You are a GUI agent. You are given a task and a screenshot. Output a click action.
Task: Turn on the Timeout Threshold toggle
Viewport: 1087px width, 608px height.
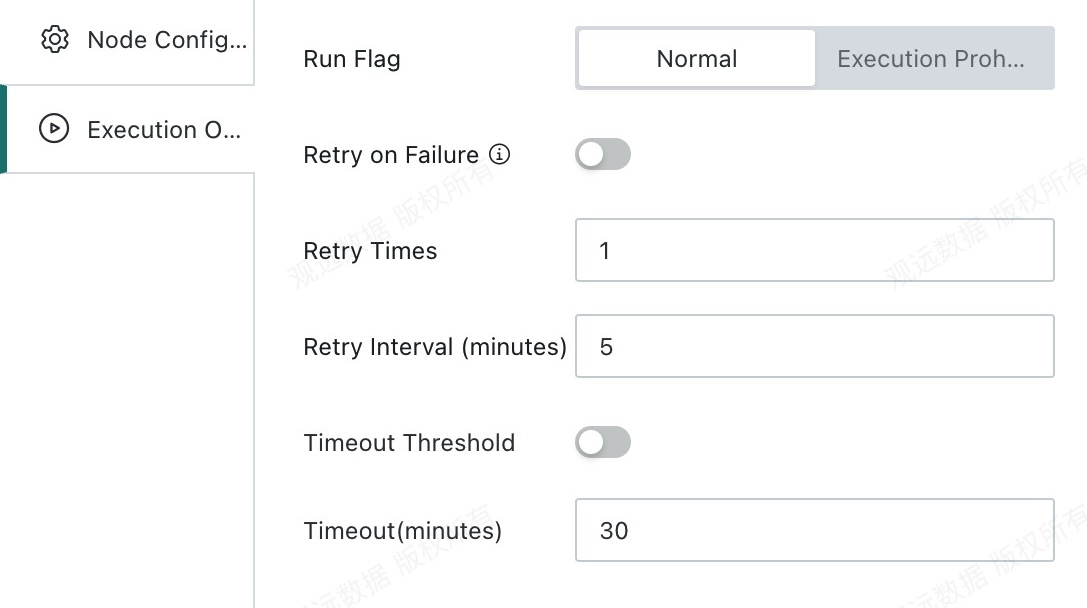[603, 442]
